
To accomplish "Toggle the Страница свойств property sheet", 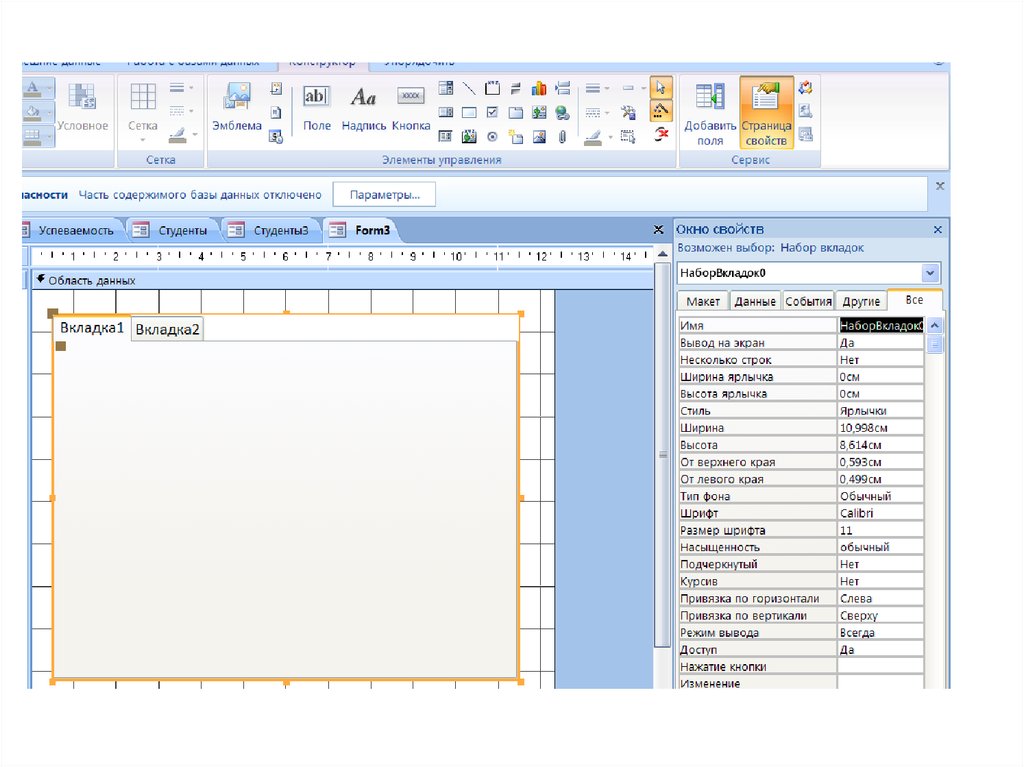I will click(x=766, y=112).
